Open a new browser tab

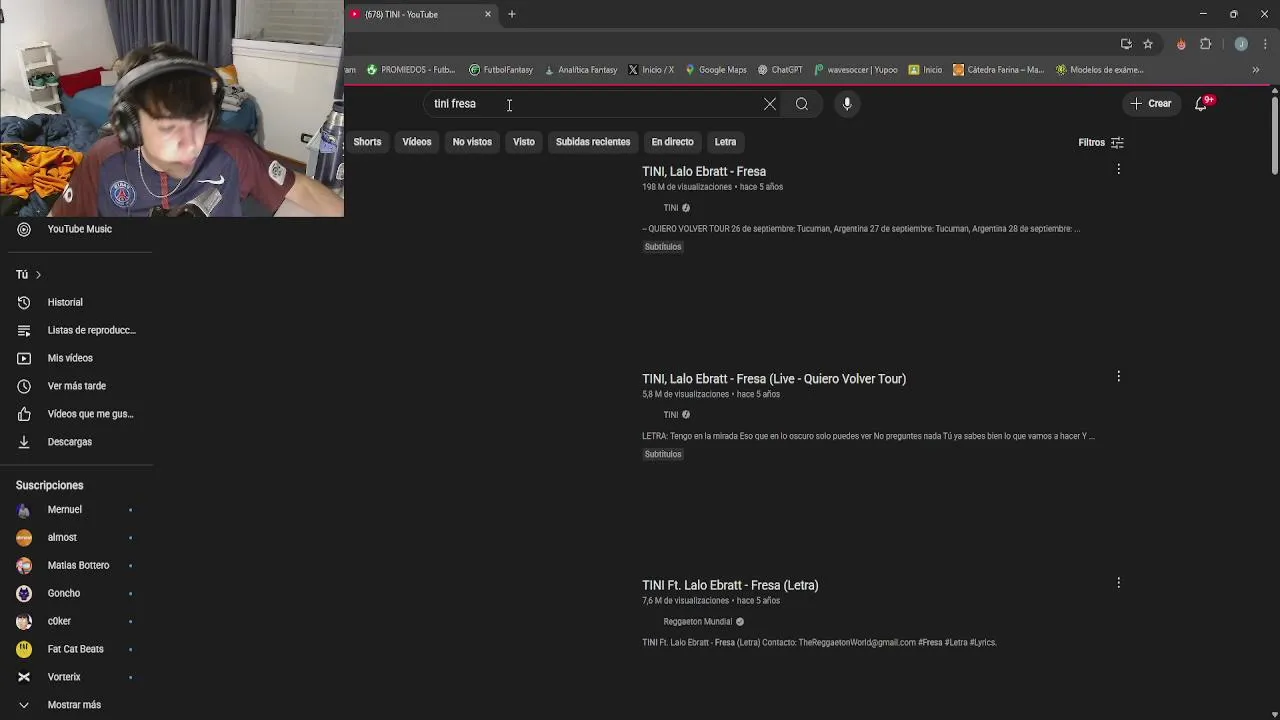point(512,14)
